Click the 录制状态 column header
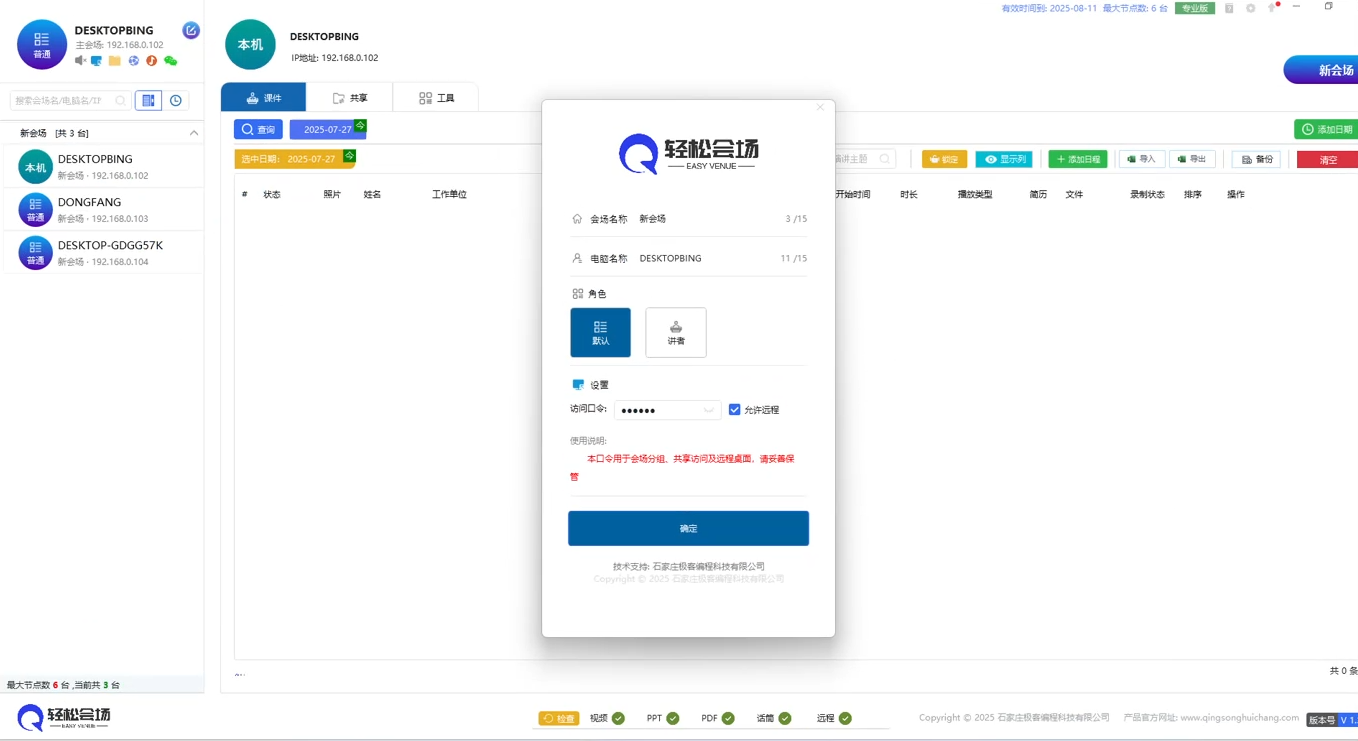 1147,195
